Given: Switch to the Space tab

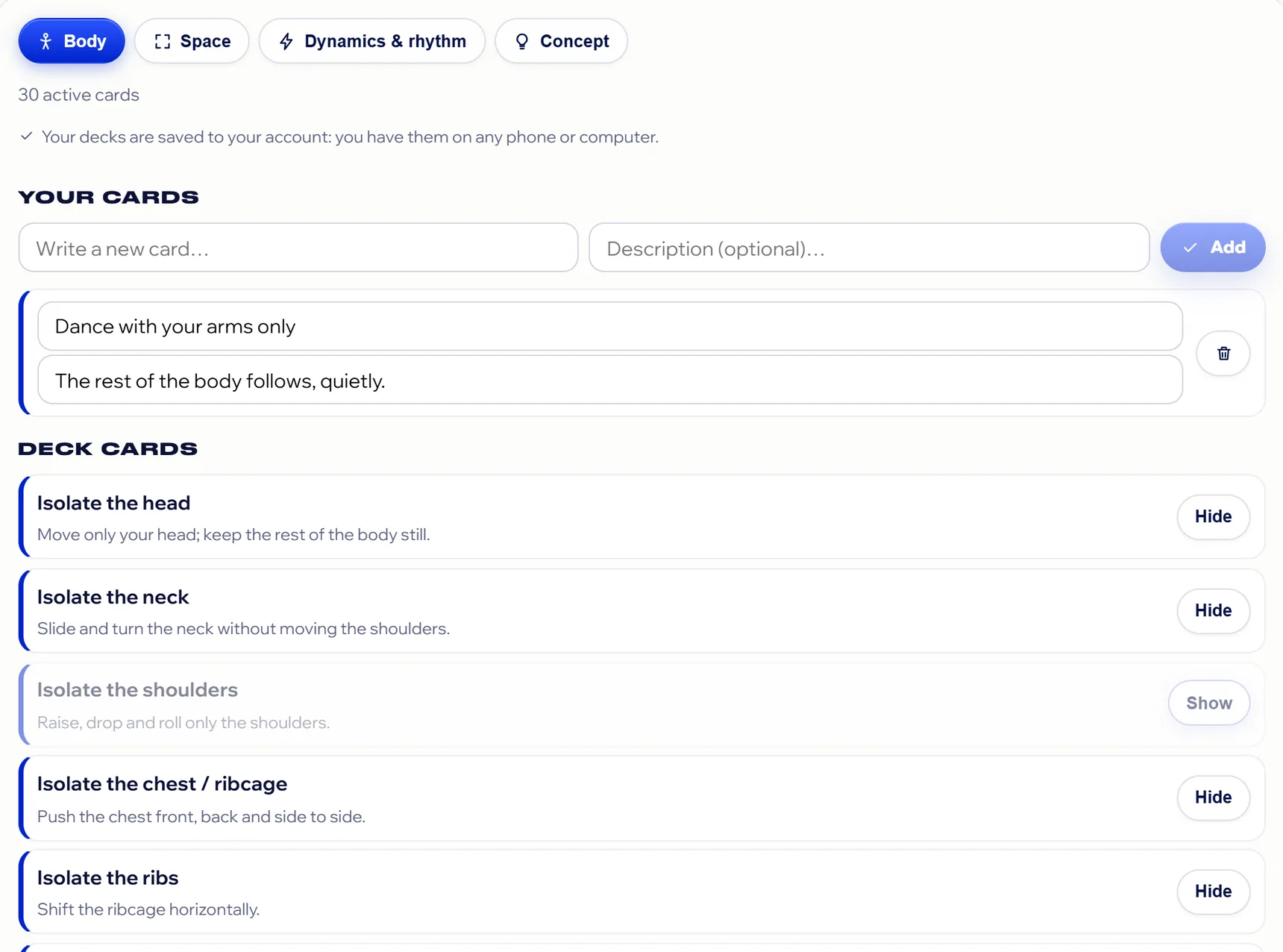Looking at the screenshot, I should (192, 41).
